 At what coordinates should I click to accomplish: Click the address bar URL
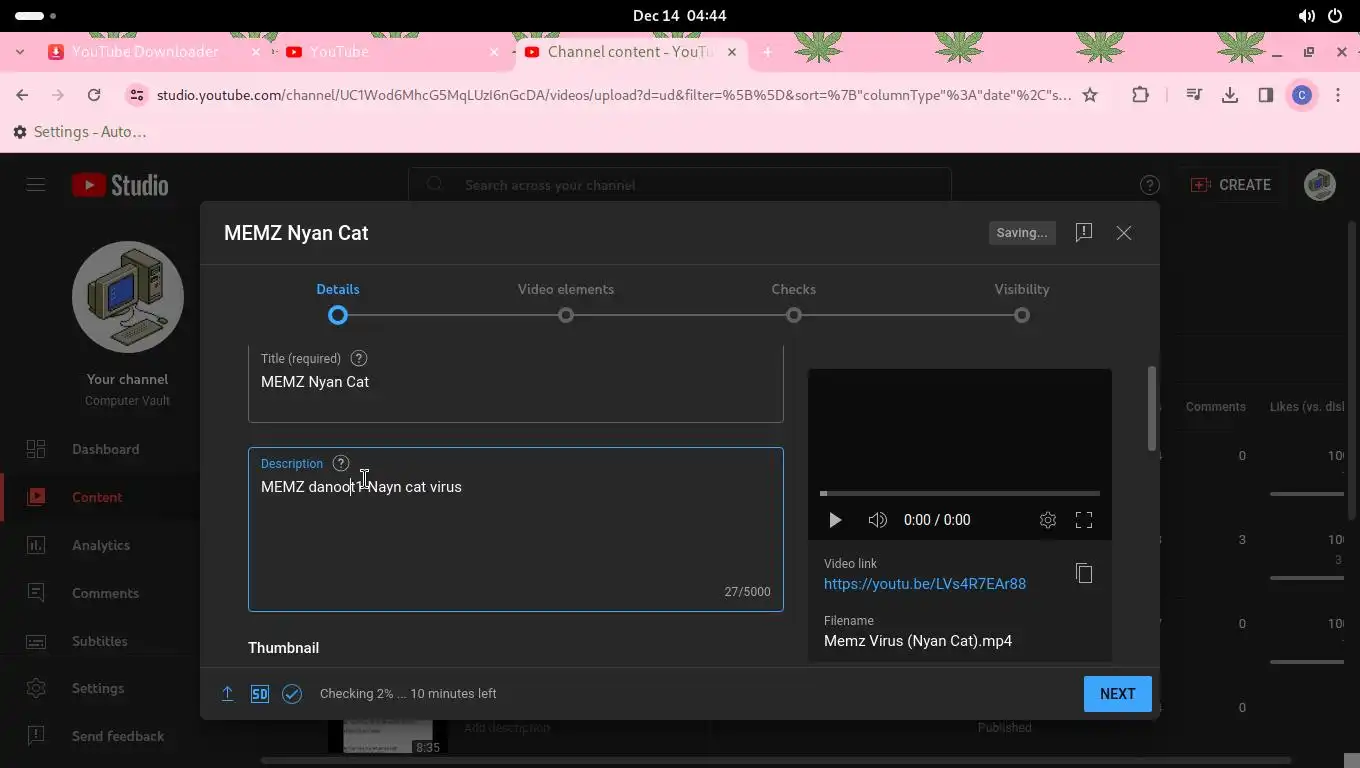pyautogui.click(x=614, y=95)
